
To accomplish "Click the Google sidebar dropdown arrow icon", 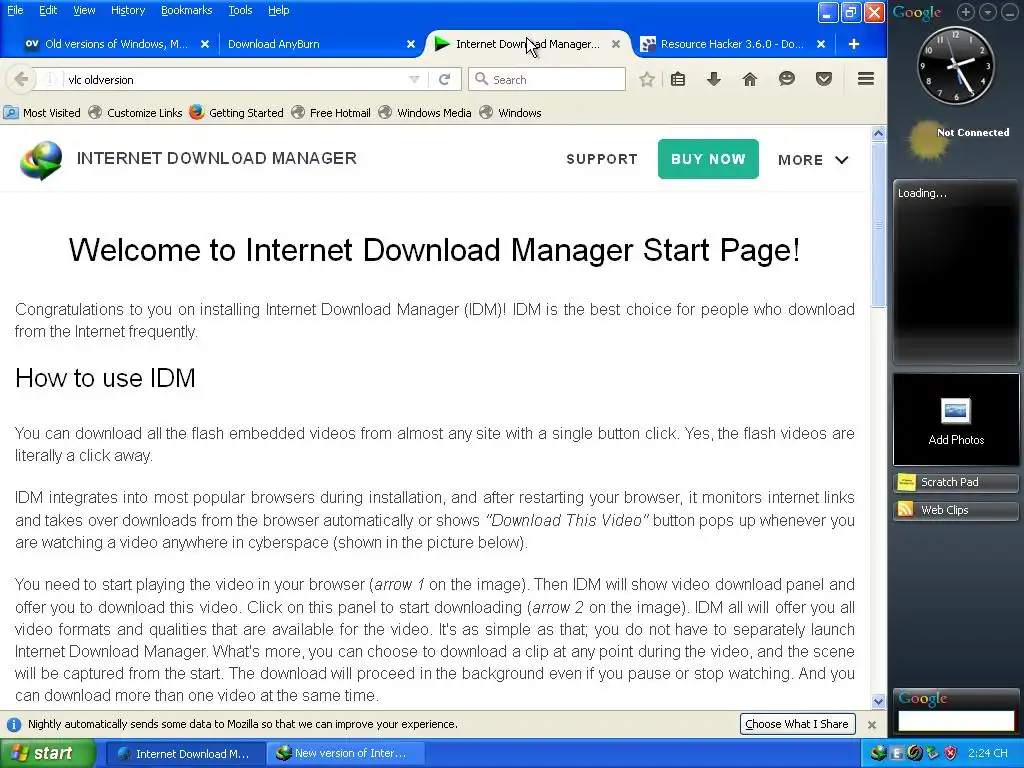I will [988, 12].
